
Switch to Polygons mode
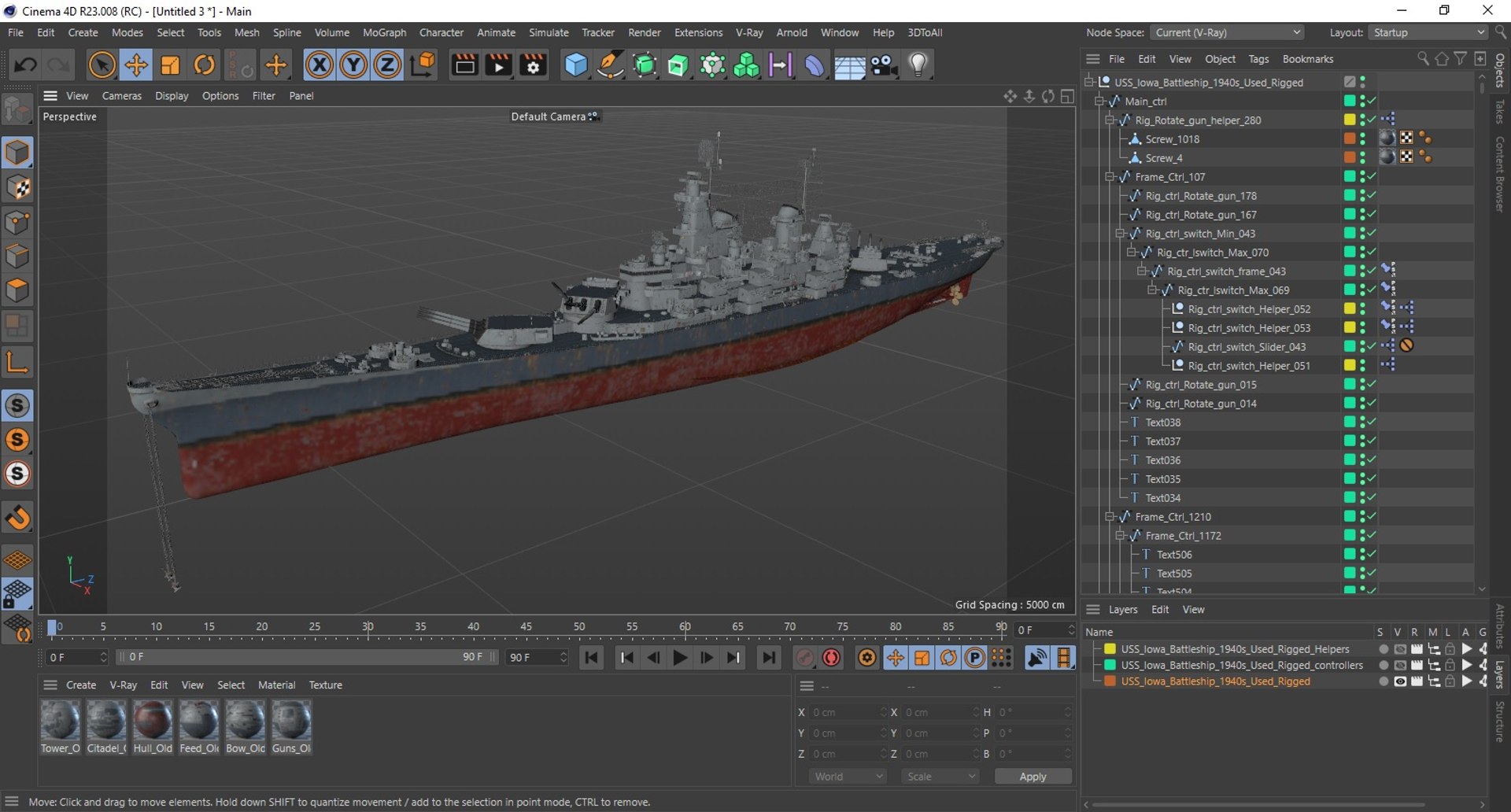17,291
